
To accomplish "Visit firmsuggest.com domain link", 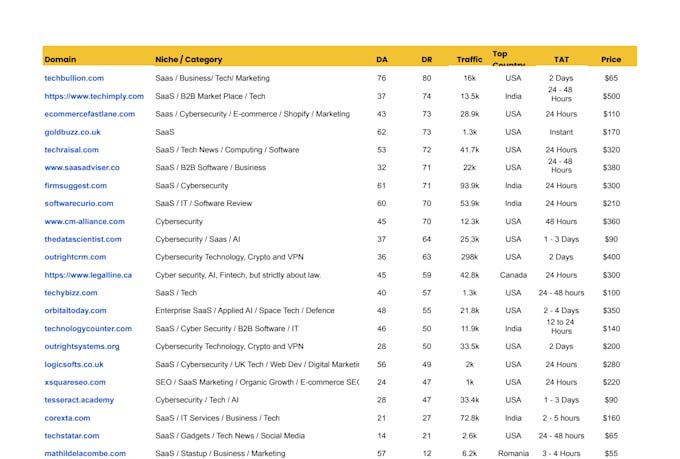I will [75, 186].
